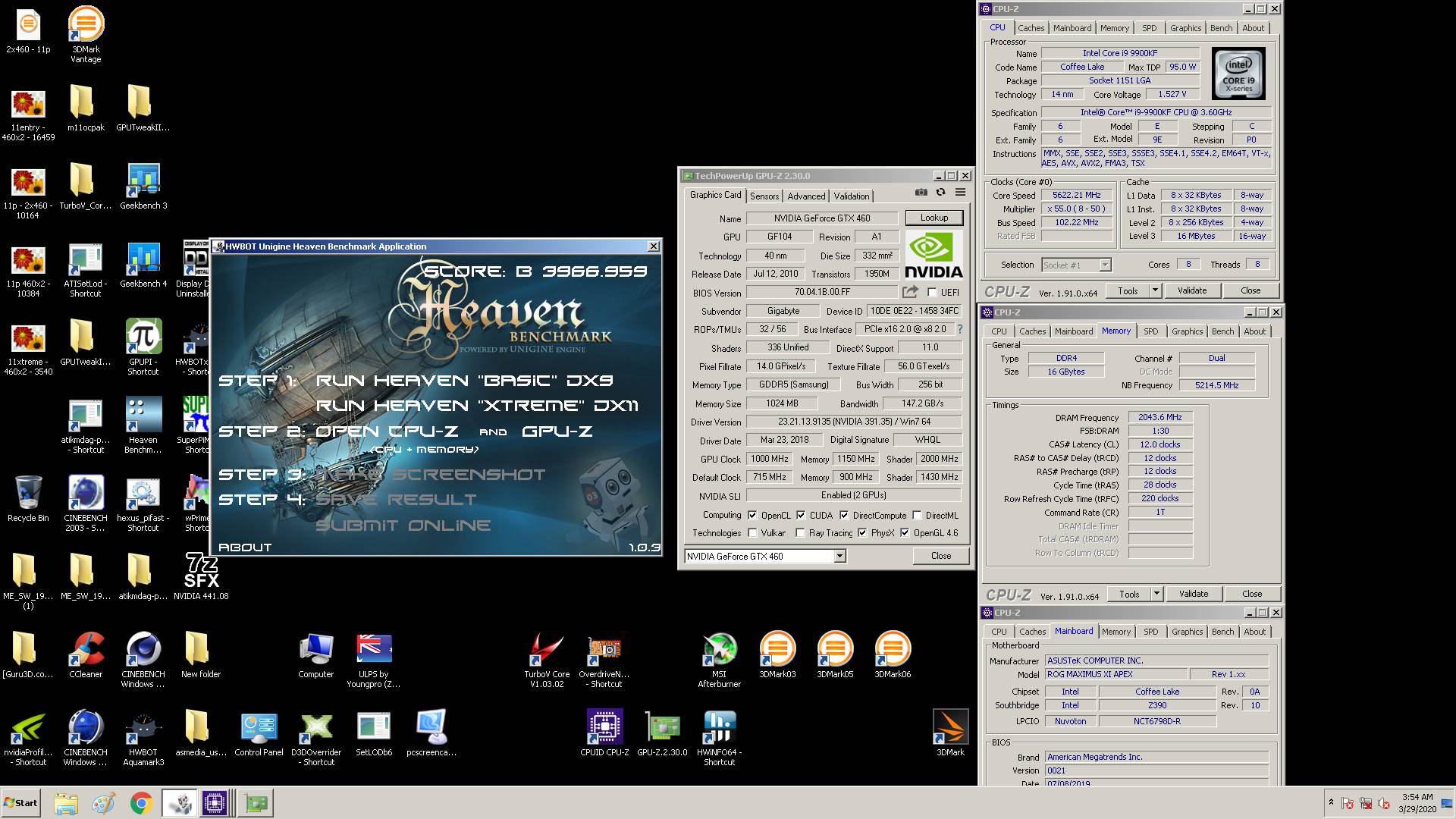
Task: Launch CCleaner from the desktop
Action: pyautogui.click(x=86, y=654)
